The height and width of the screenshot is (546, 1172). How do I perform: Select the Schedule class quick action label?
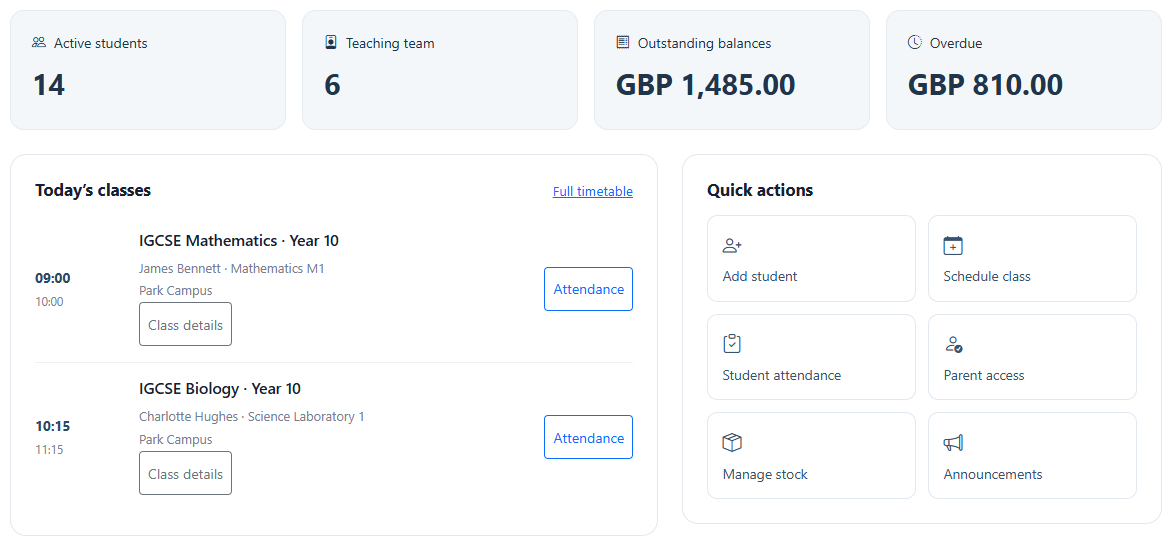tap(987, 277)
